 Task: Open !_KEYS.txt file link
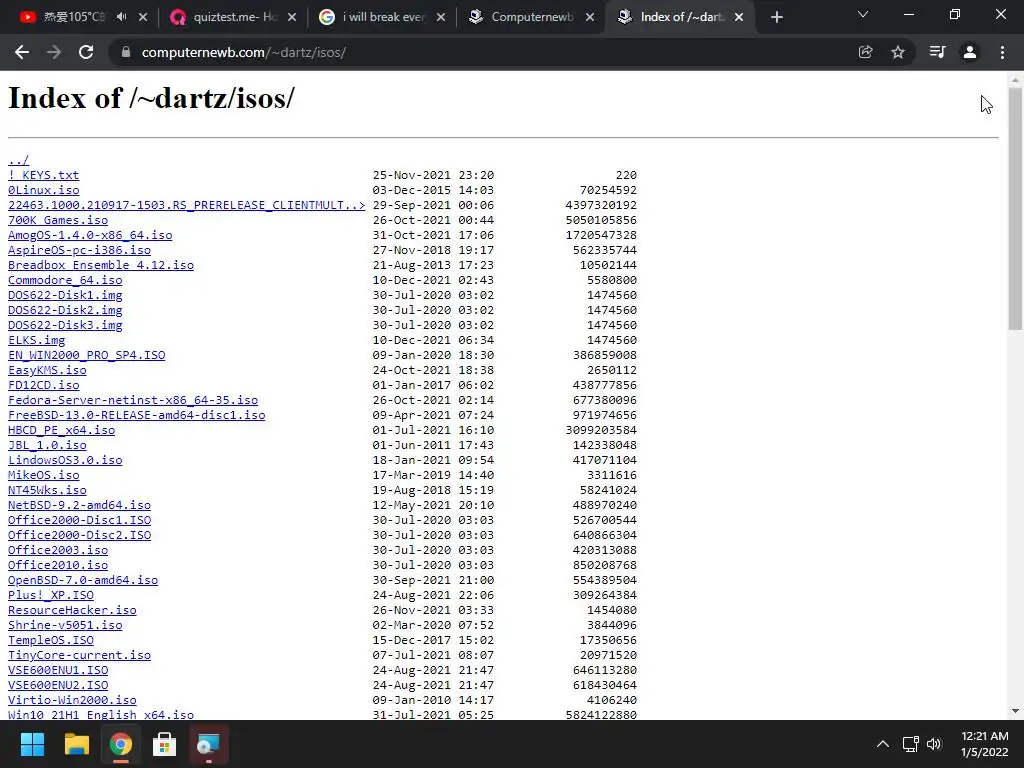[x=44, y=175]
